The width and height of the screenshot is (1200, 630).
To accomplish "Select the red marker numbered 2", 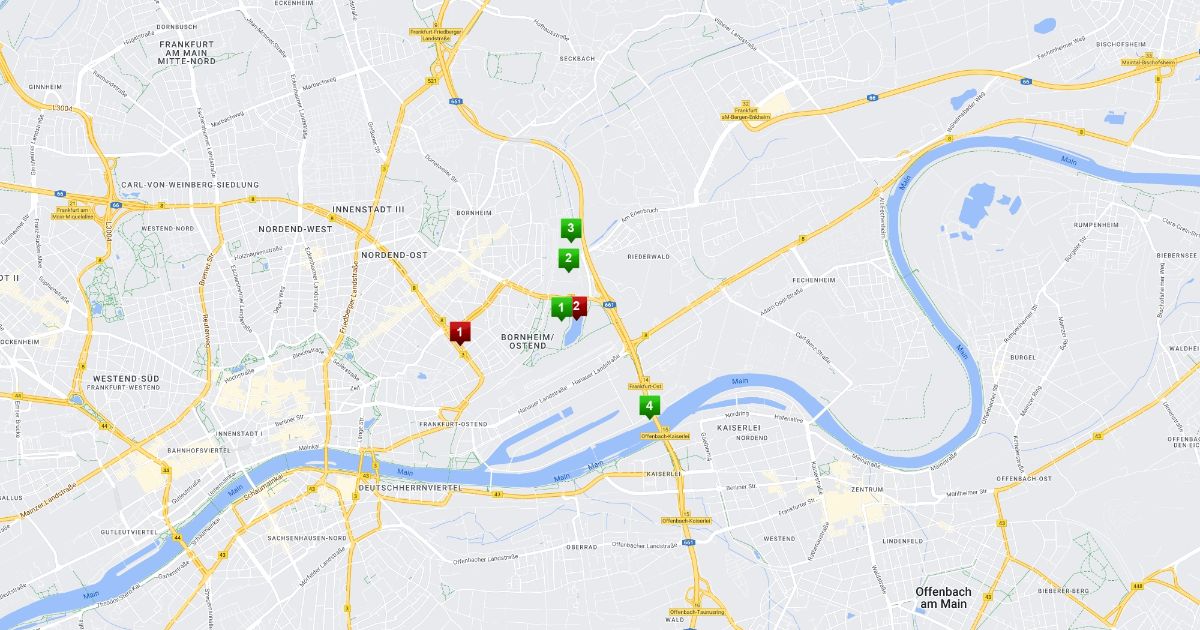I will coord(578,307).
